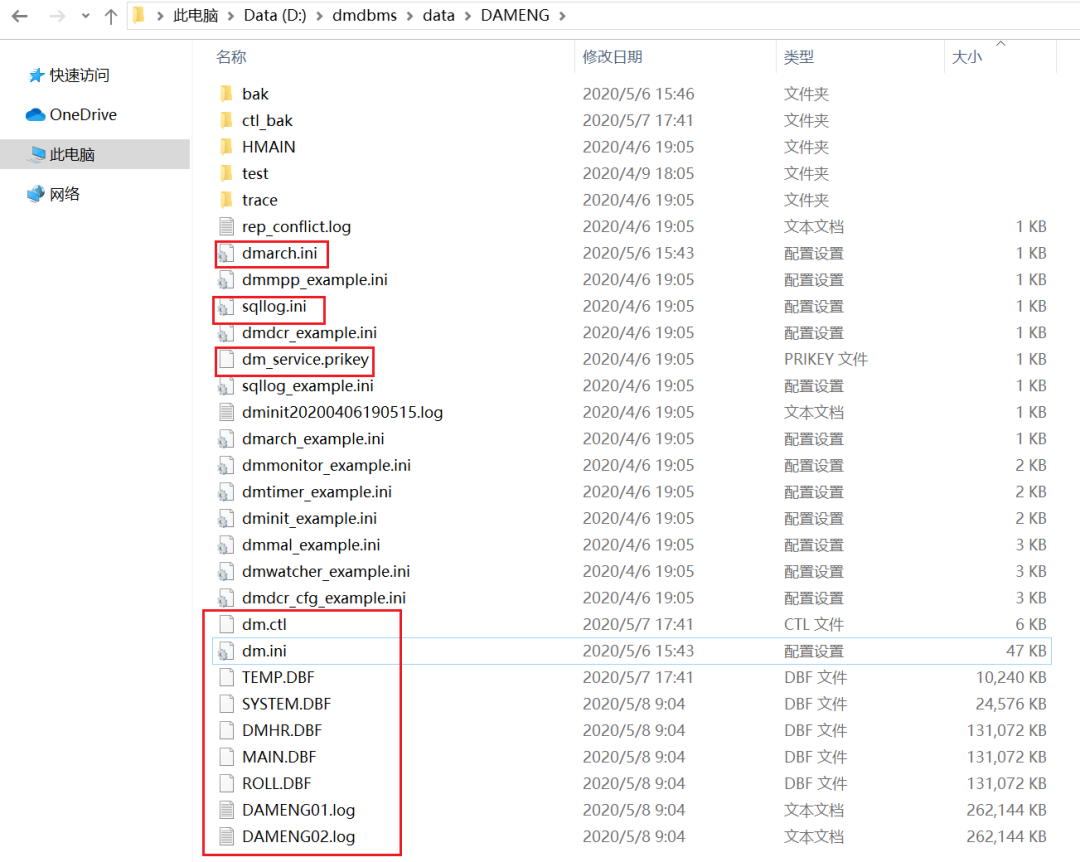Select the bak folder icon
Screen dimensions: 1080x862
[226, 93]
